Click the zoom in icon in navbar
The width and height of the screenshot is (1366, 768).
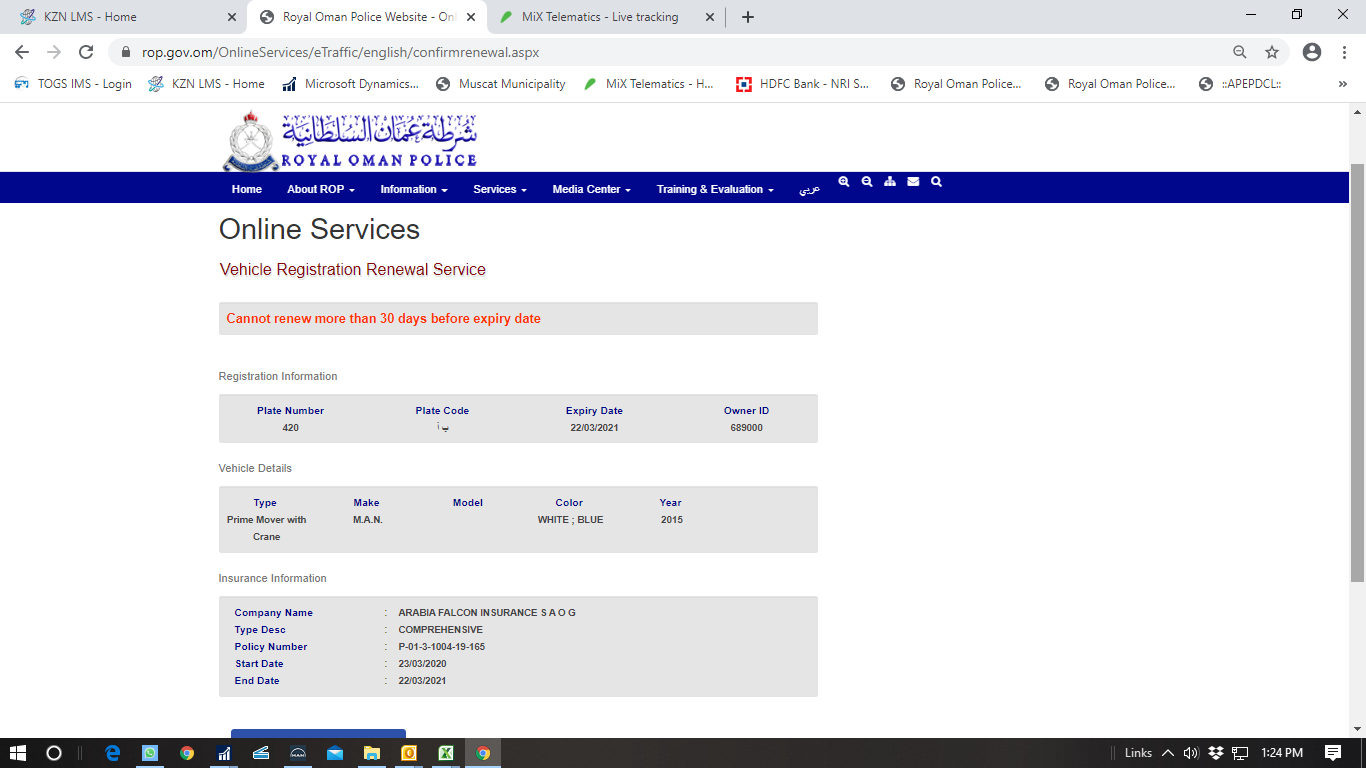coord(844,182)
